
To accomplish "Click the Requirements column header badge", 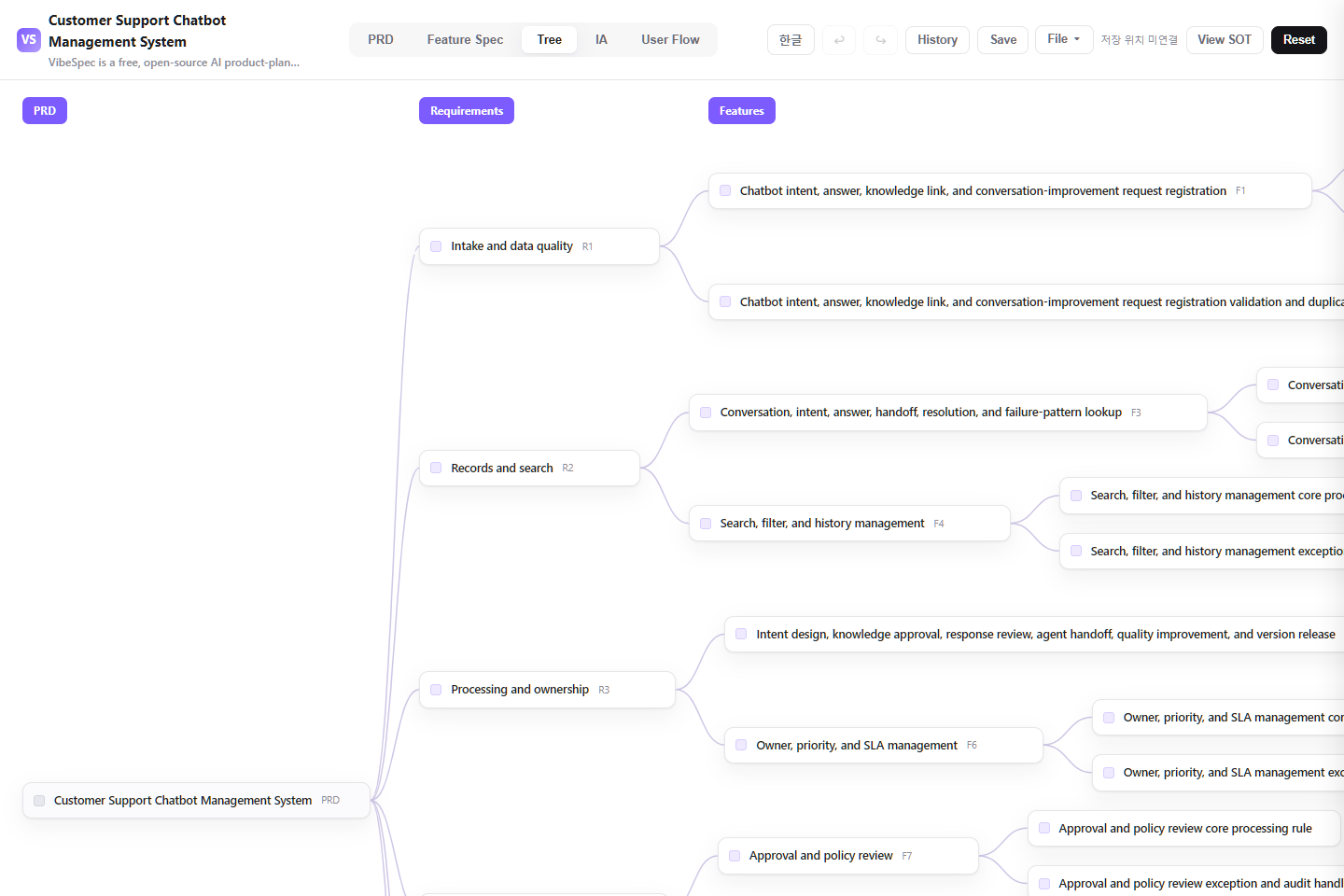I will point(467,111).
